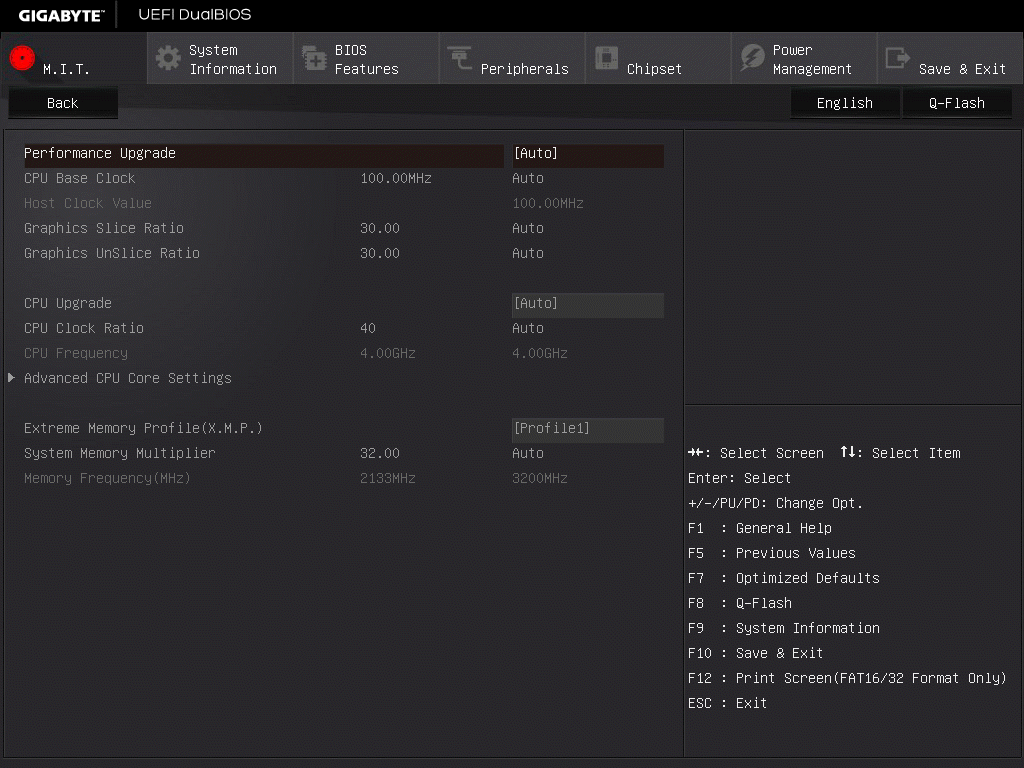Click the BIOS Features chip icon

[x=314, y=58]
